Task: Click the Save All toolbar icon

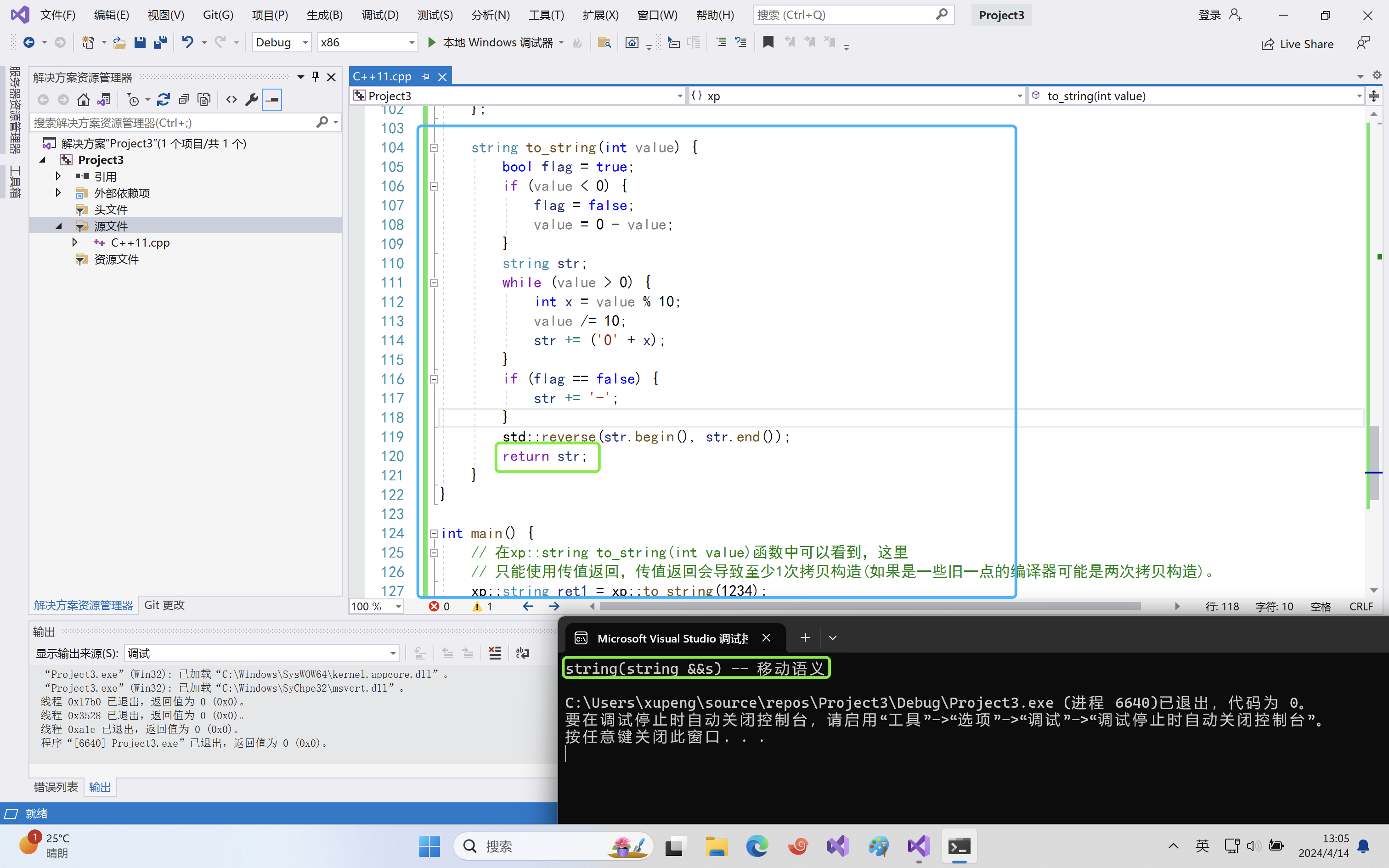Action: click(160, 42)
